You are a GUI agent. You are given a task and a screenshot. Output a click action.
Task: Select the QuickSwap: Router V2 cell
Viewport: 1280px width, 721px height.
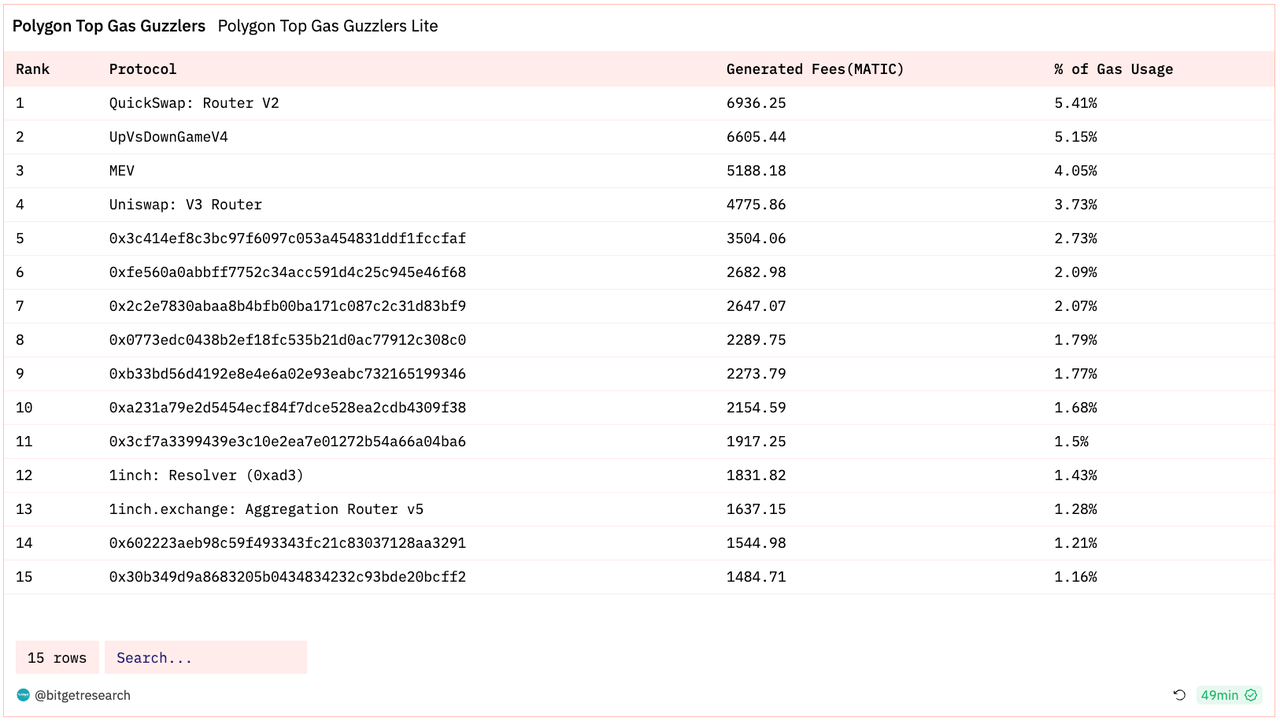(x=194, y=103)
